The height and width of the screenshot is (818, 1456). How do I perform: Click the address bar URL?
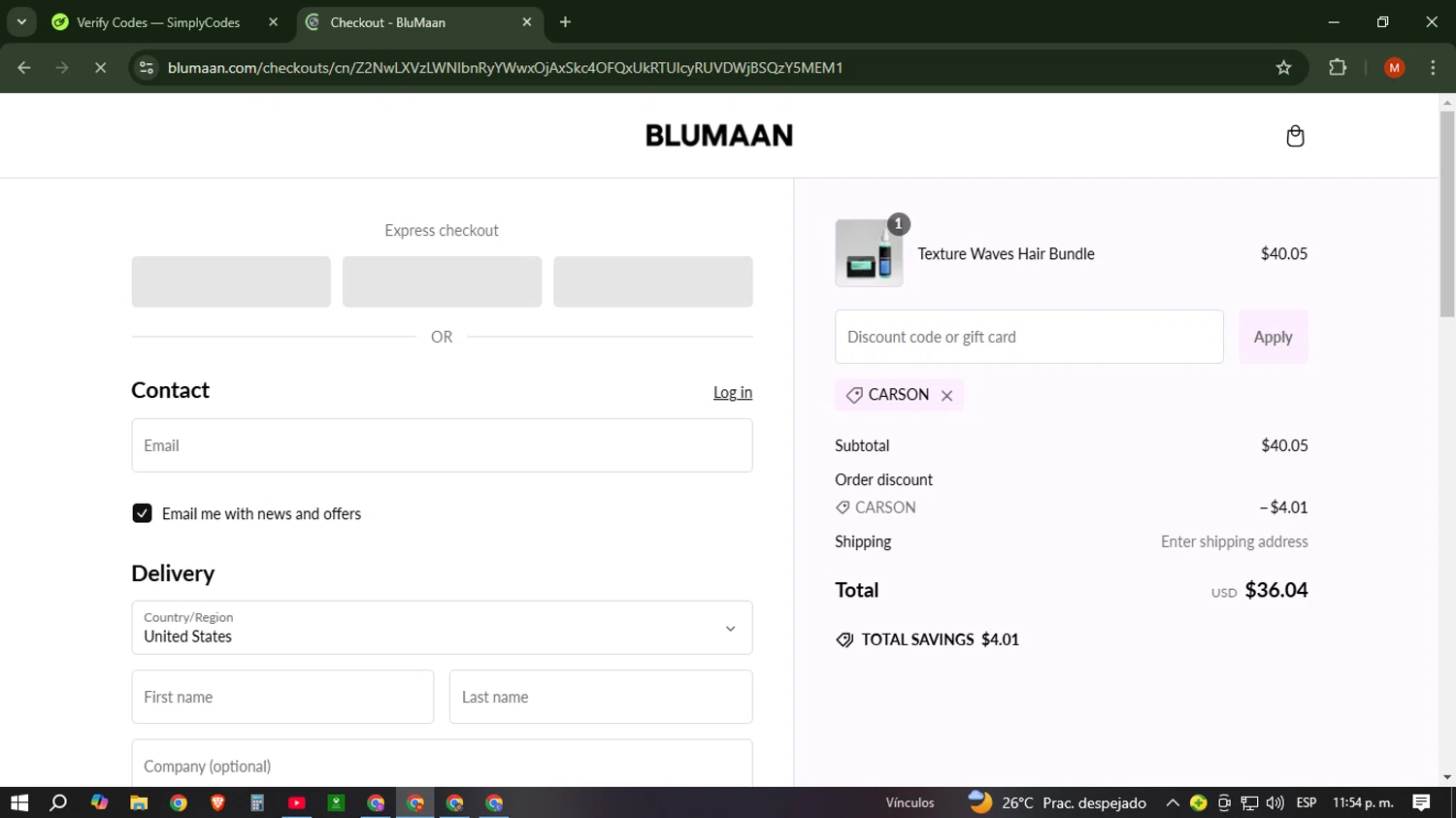pos(505,68)
